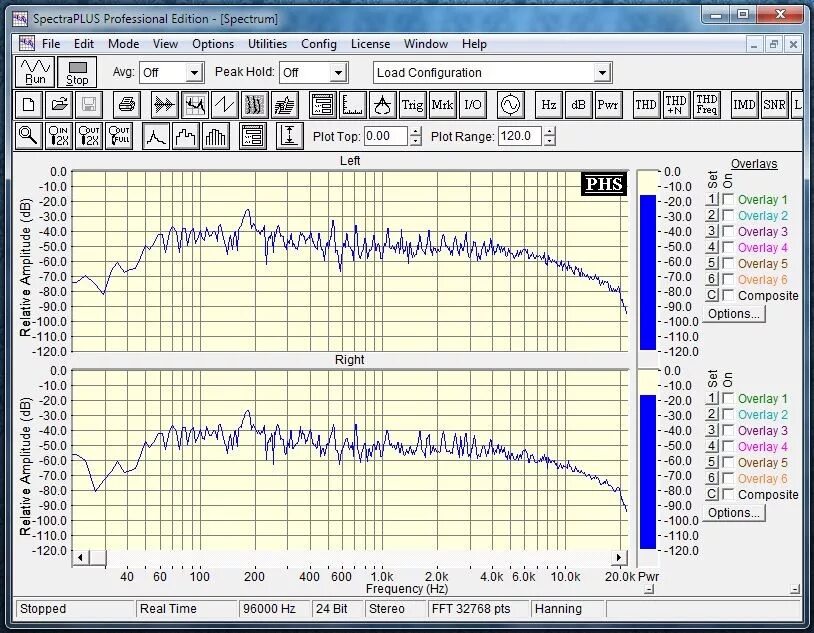Screen dimensions: 814x633
Task: Click the scaling ruler toolbar icon
Action: (x=352, y=105)
